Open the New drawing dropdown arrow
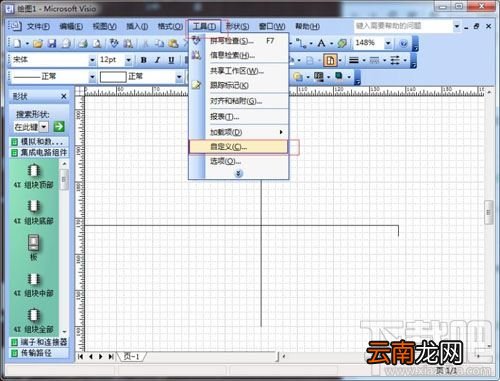The width and height of the screenshot is (500, 381). pos(27,44)
